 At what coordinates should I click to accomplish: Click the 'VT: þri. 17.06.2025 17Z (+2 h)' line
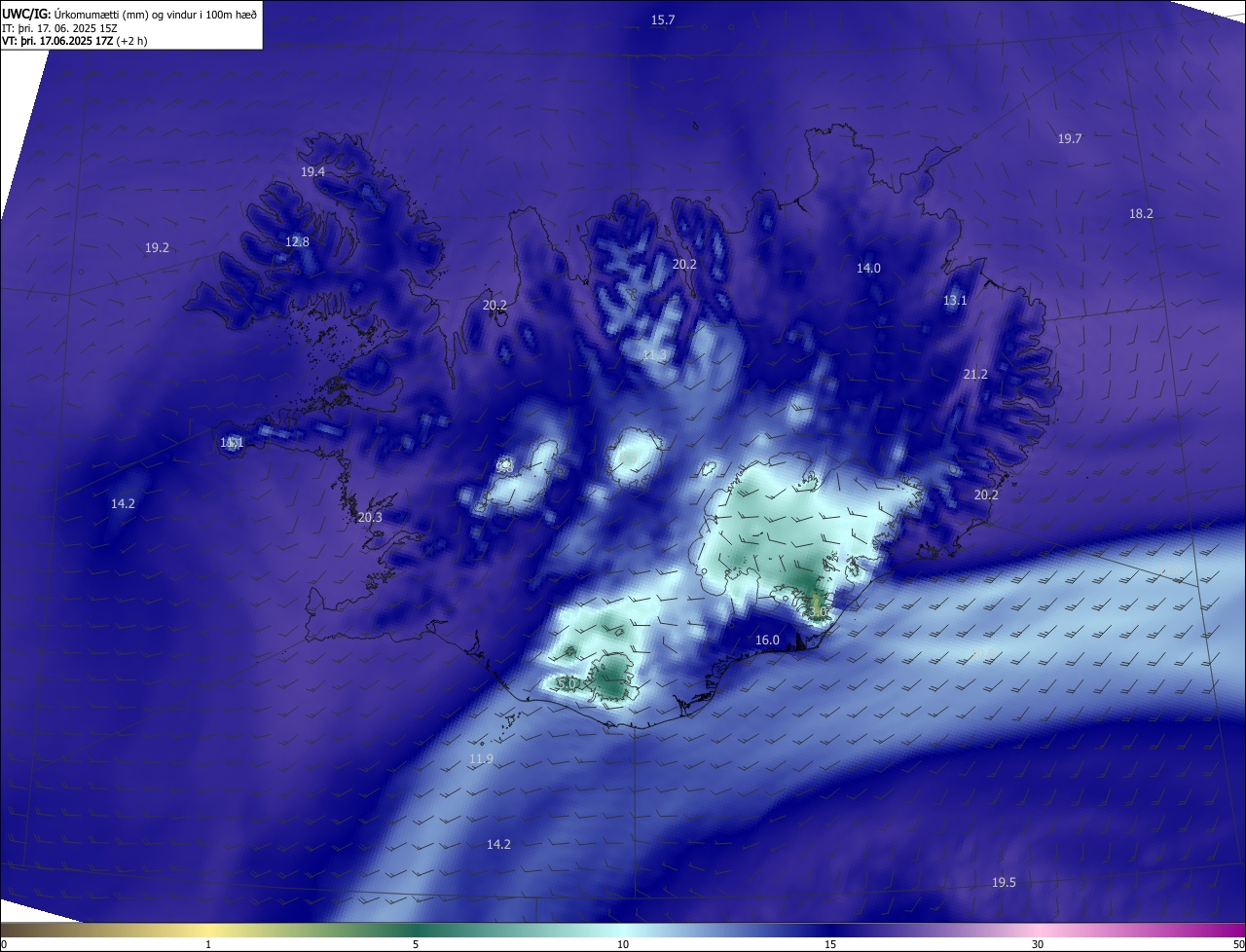click(74, 41)
